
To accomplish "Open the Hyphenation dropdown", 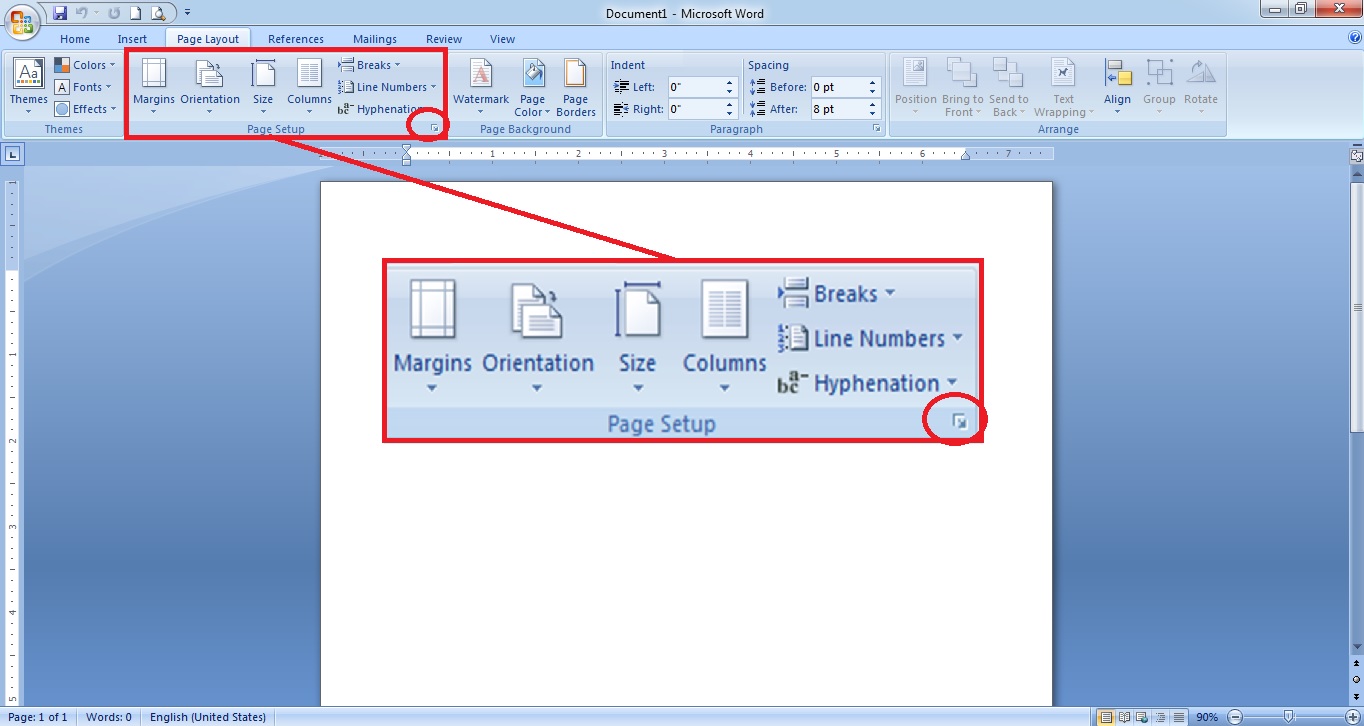I will (x=388, y=108).
